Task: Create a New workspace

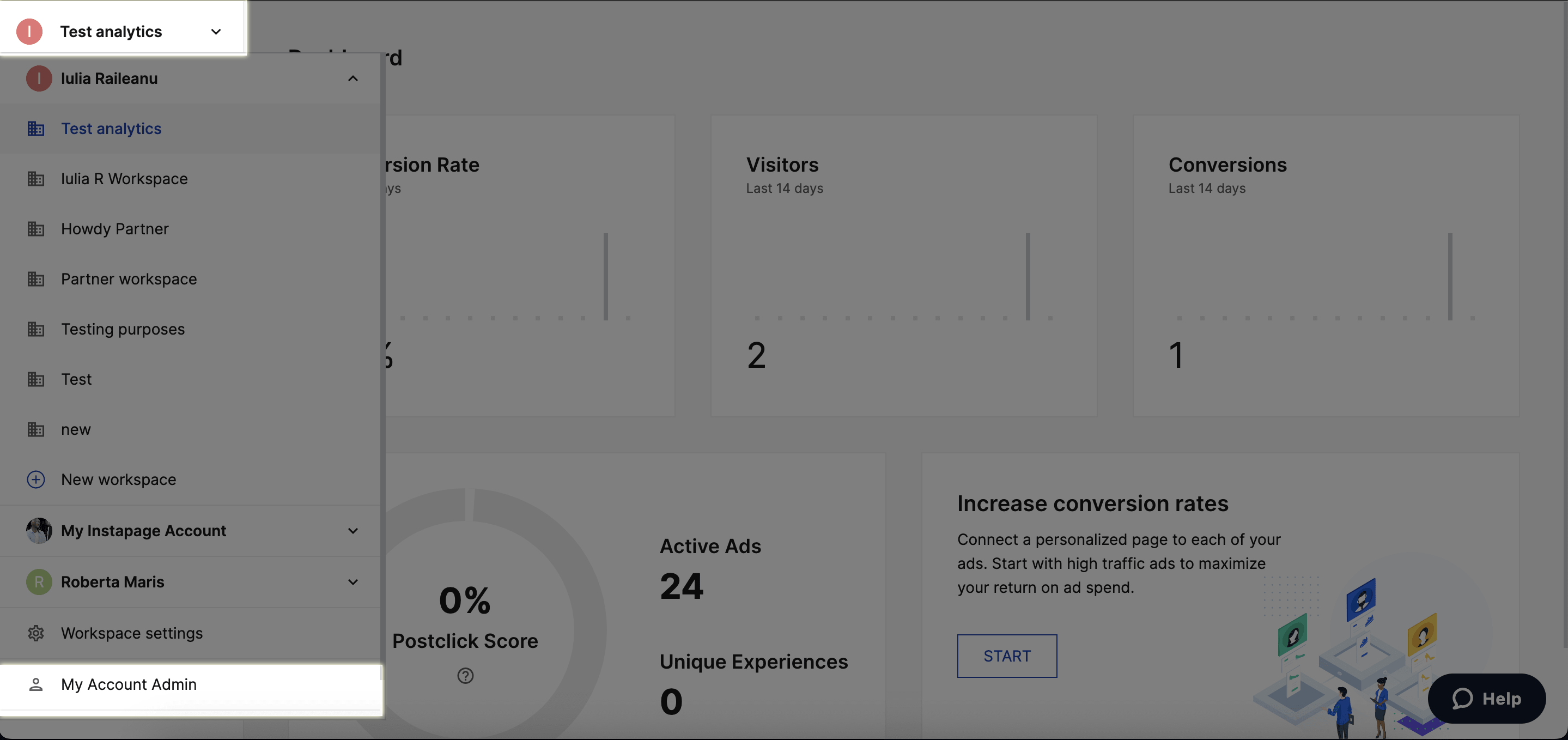Action: point(191,480)
